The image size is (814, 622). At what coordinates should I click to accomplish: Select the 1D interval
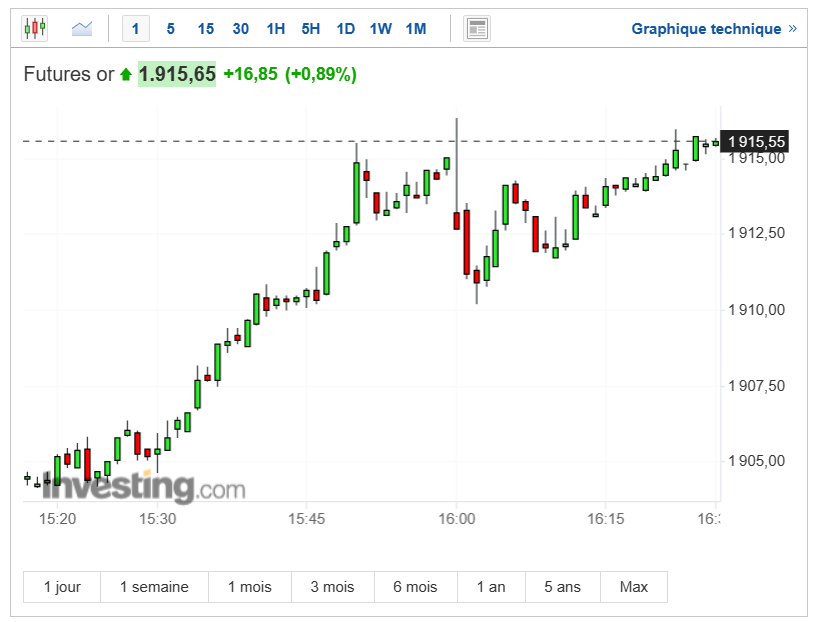346,29
